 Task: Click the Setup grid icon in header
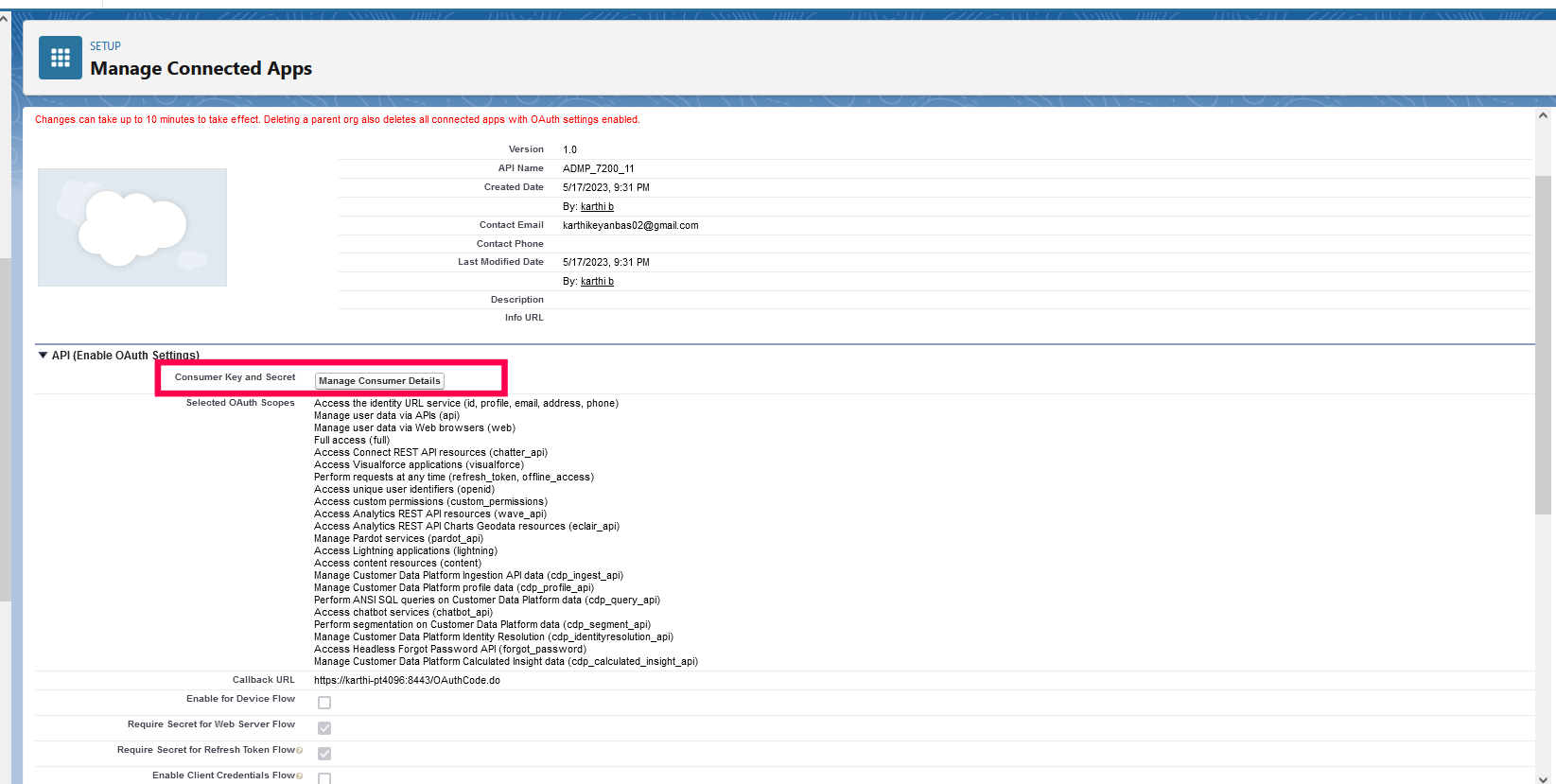click(60, 59)
